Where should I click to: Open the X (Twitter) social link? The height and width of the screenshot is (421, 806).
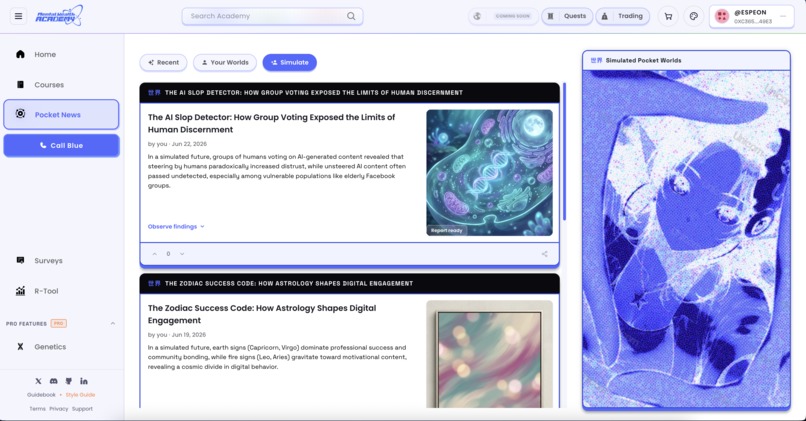[38, 381]
